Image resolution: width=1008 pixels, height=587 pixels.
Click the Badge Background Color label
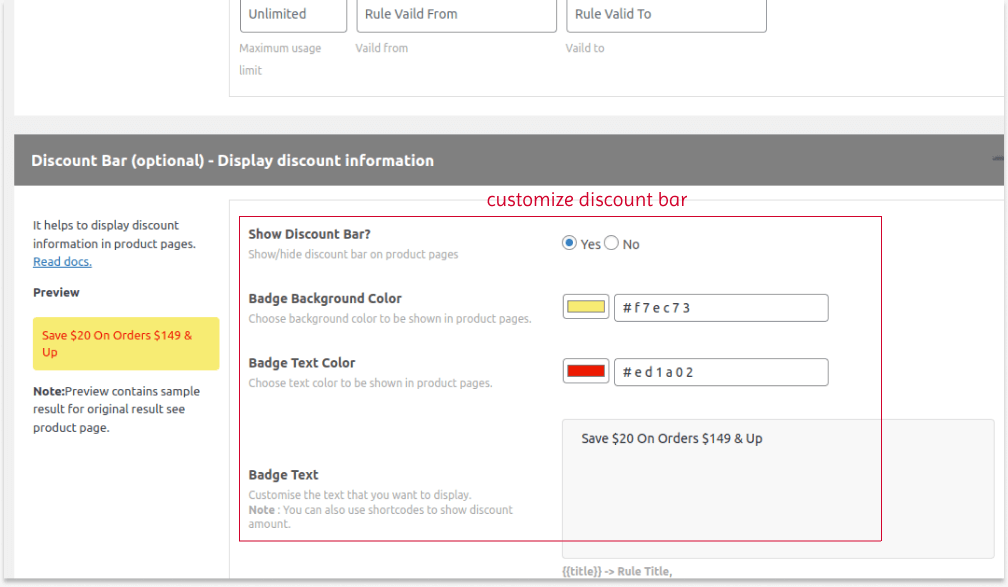click(325, 298)
